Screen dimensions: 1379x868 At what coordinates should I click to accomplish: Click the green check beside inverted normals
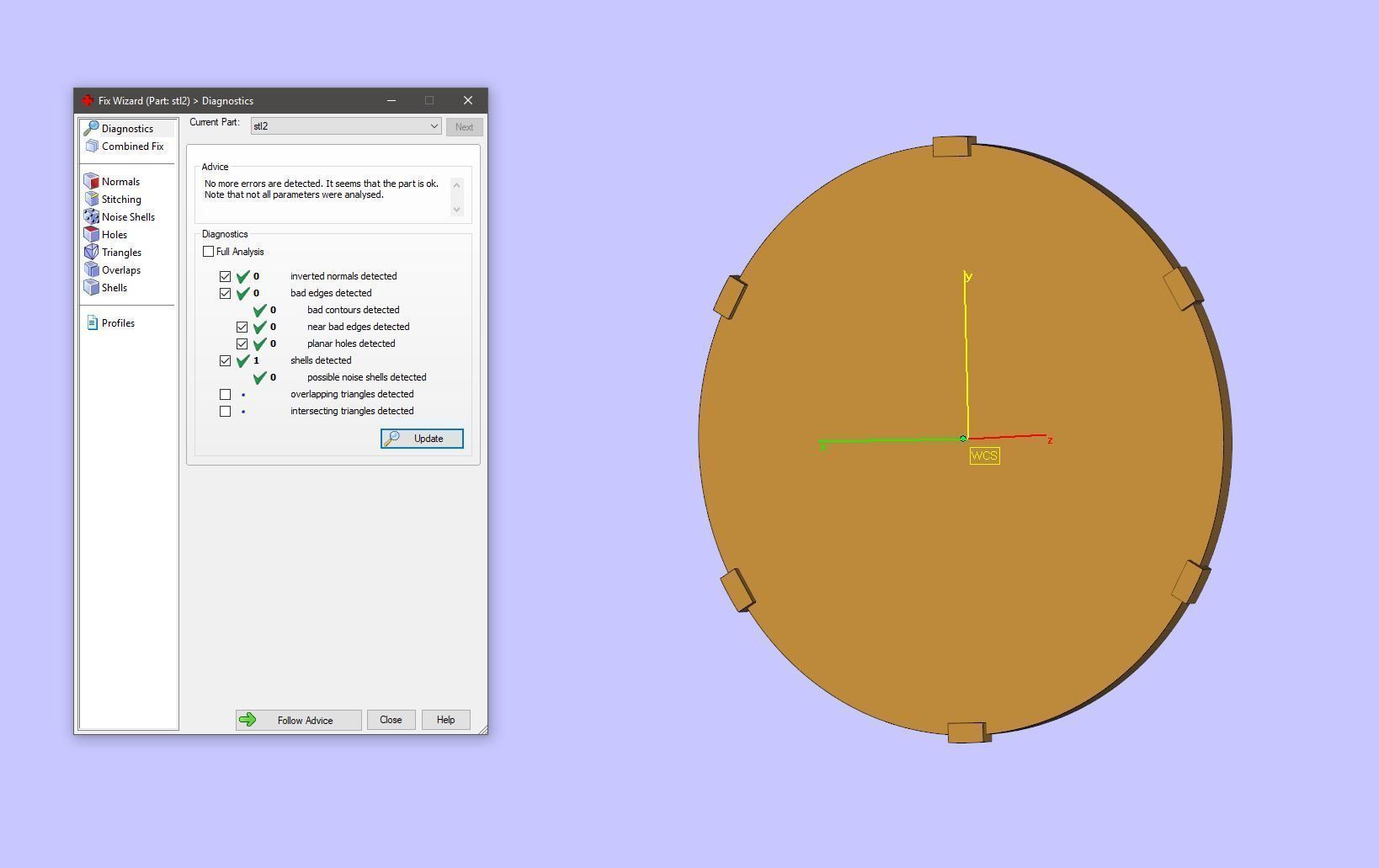(243, 276)
